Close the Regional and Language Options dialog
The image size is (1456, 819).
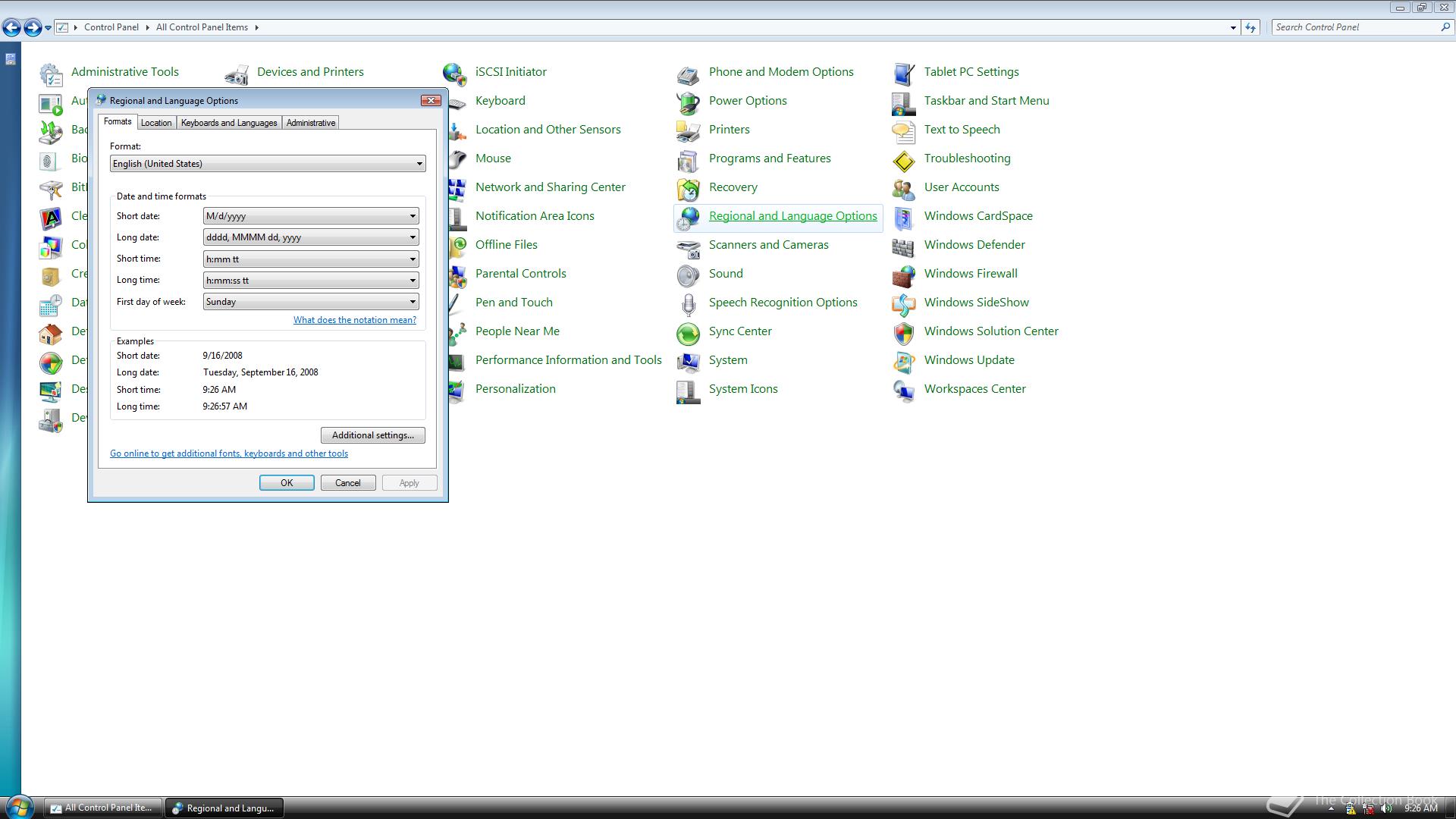(431, 100)
